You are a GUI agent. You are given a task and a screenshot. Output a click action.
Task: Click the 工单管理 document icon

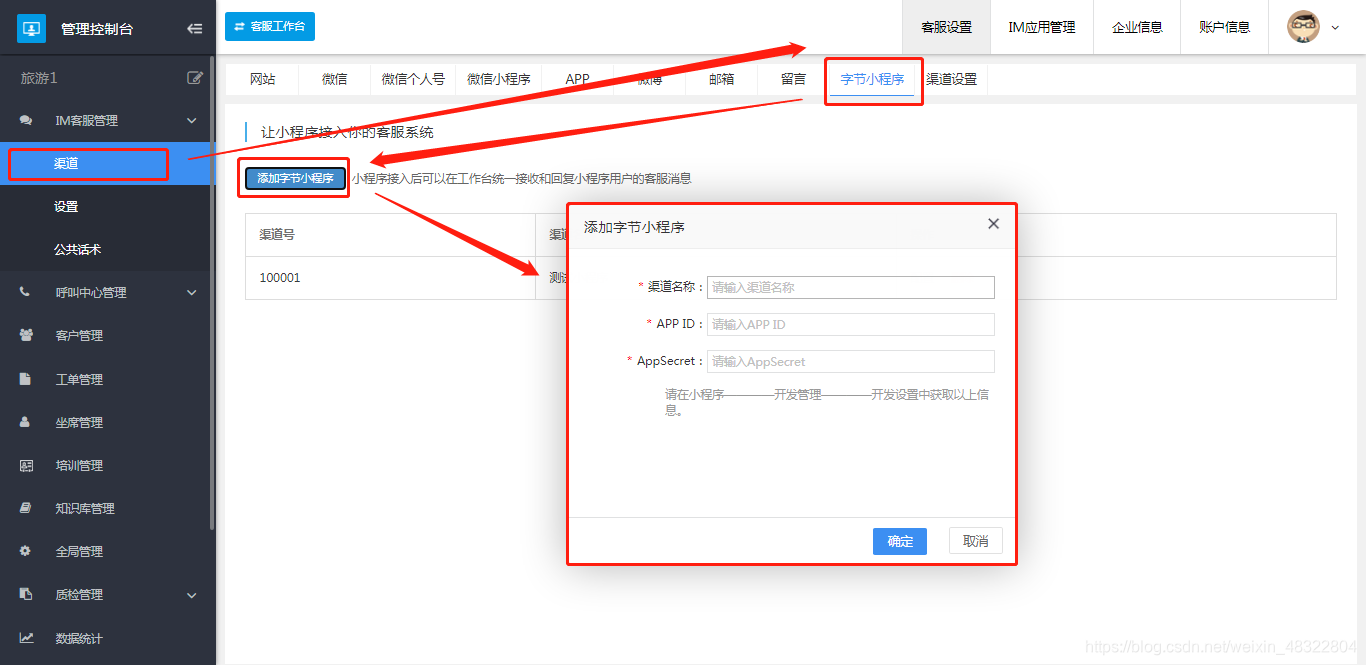[x=26, y=379]
